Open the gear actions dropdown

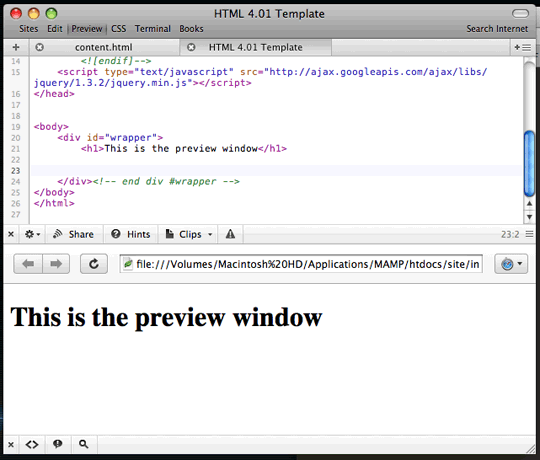click(x=32, y=234)
